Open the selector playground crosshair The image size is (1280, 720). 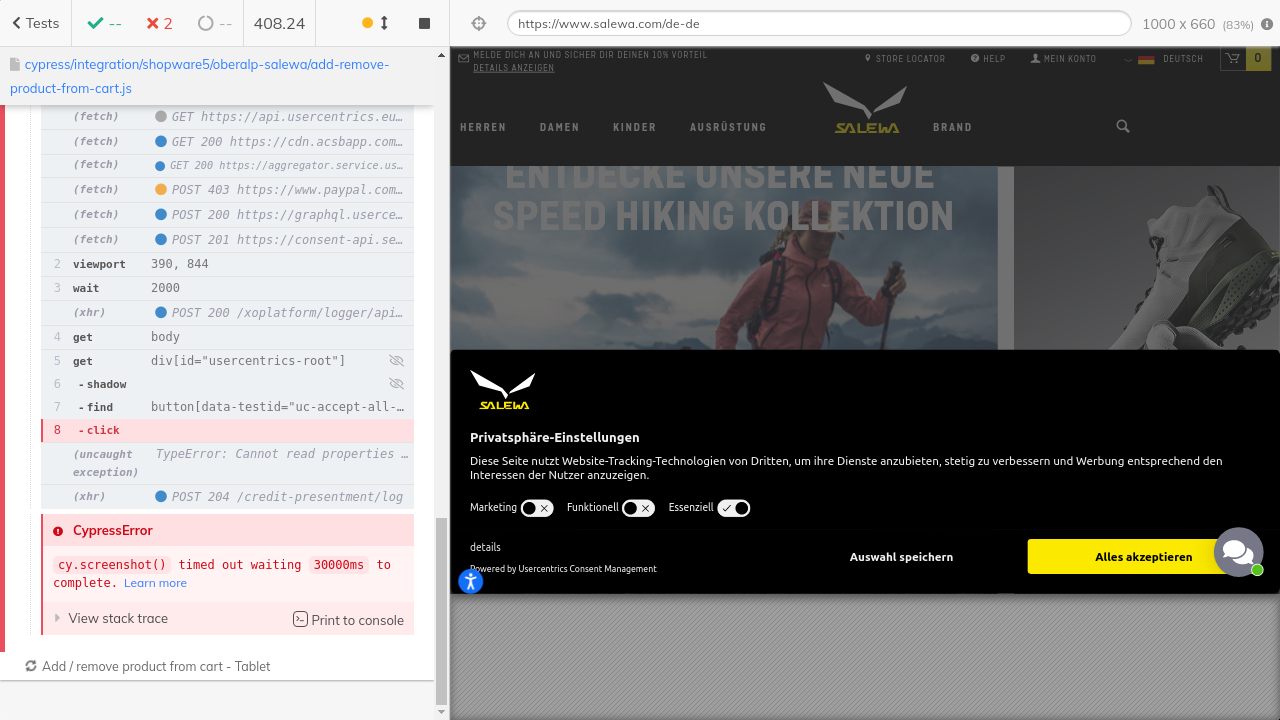[x=478, y=24]
